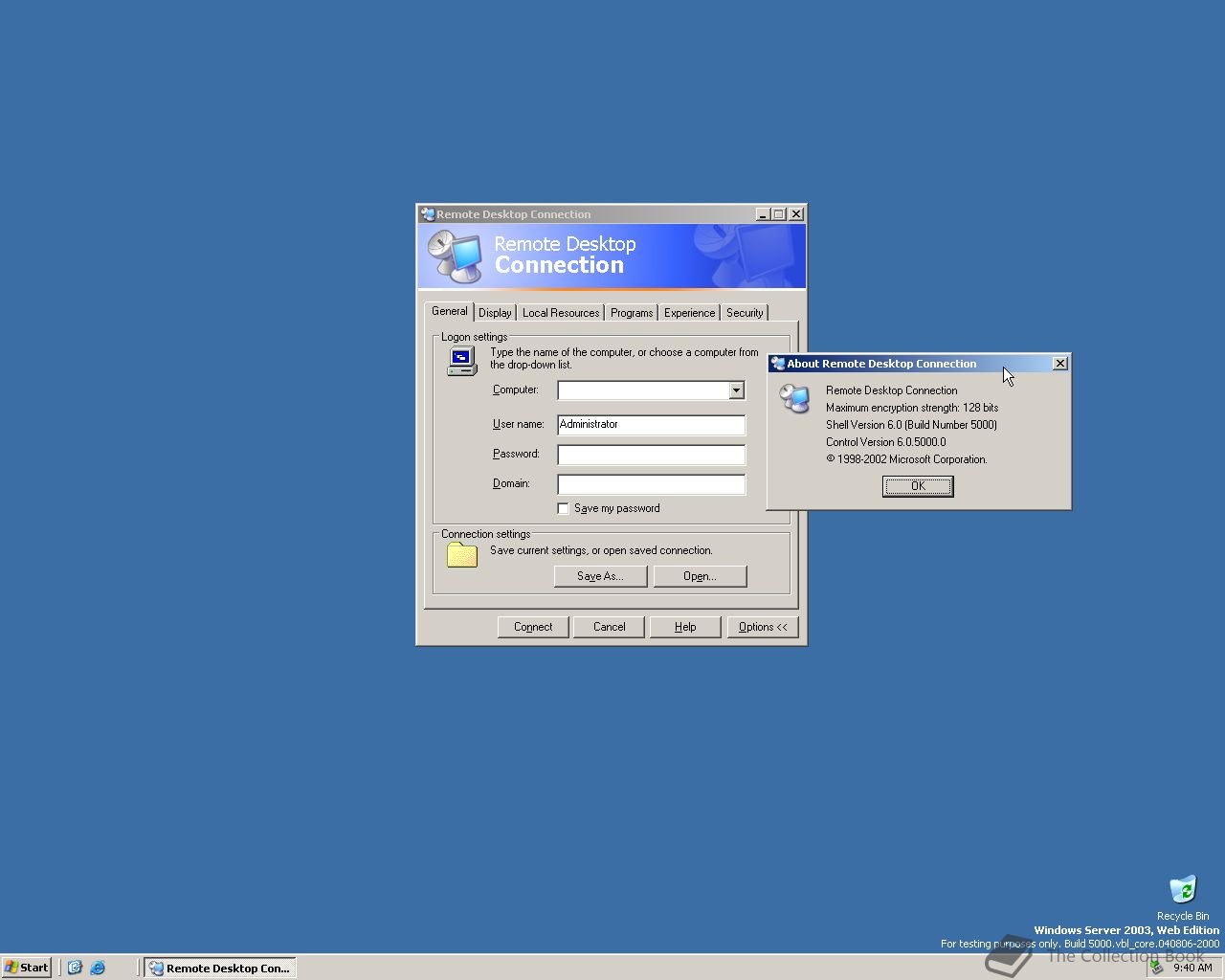Open the Experience tab
Screen dimensions: 1225x980
pos(689,313)
